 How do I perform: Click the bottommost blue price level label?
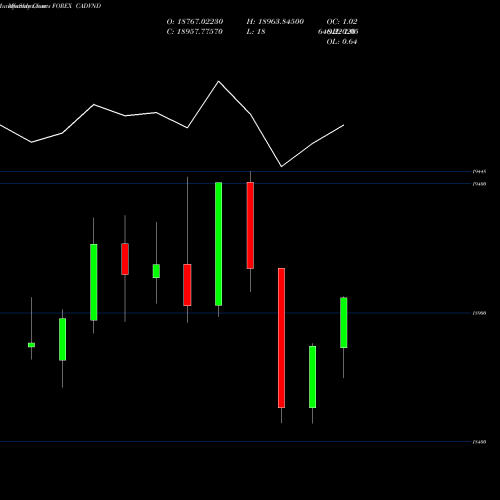[479, 442]
